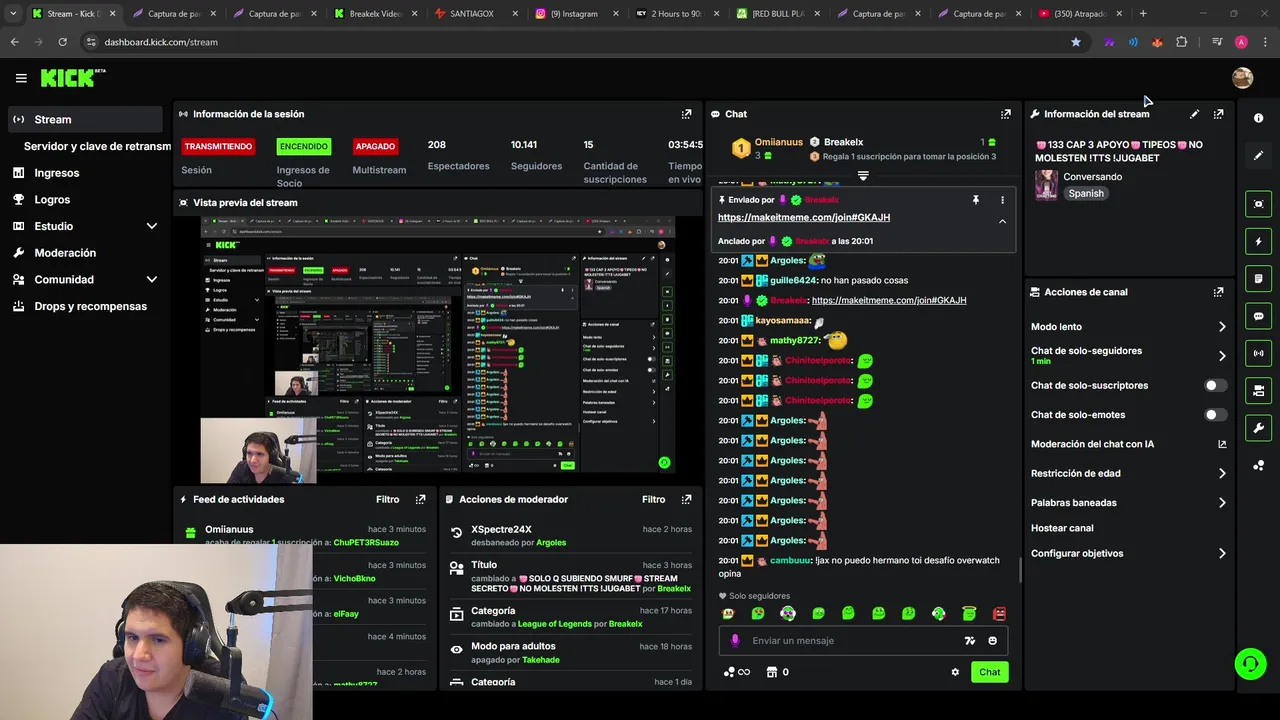This screenshot has height=720, width=1280.
Task: Toggle Chat de solo-emotes
Action: pos(1215,414)
